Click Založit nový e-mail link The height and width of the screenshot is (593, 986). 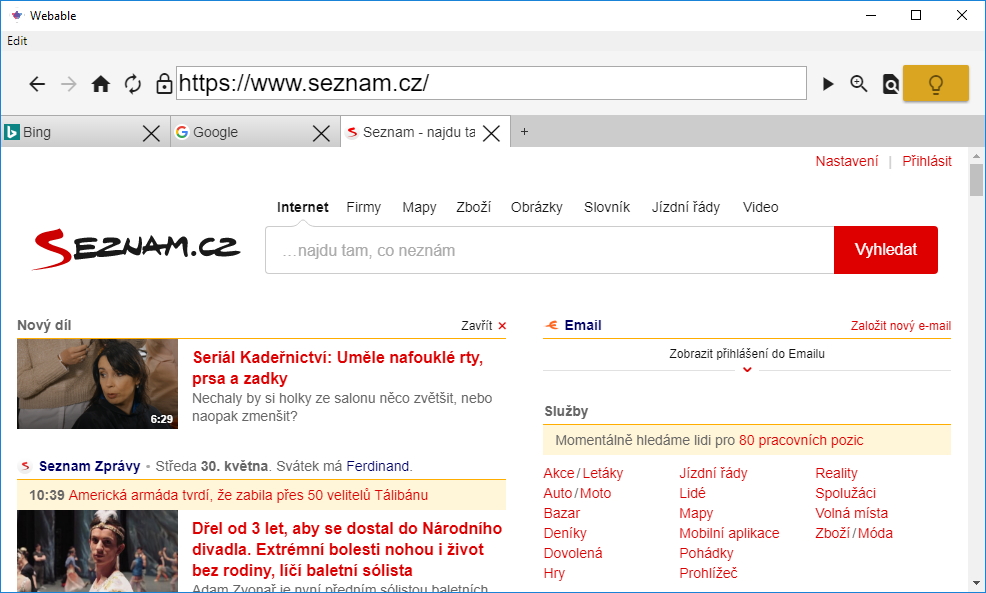(900, 326)
